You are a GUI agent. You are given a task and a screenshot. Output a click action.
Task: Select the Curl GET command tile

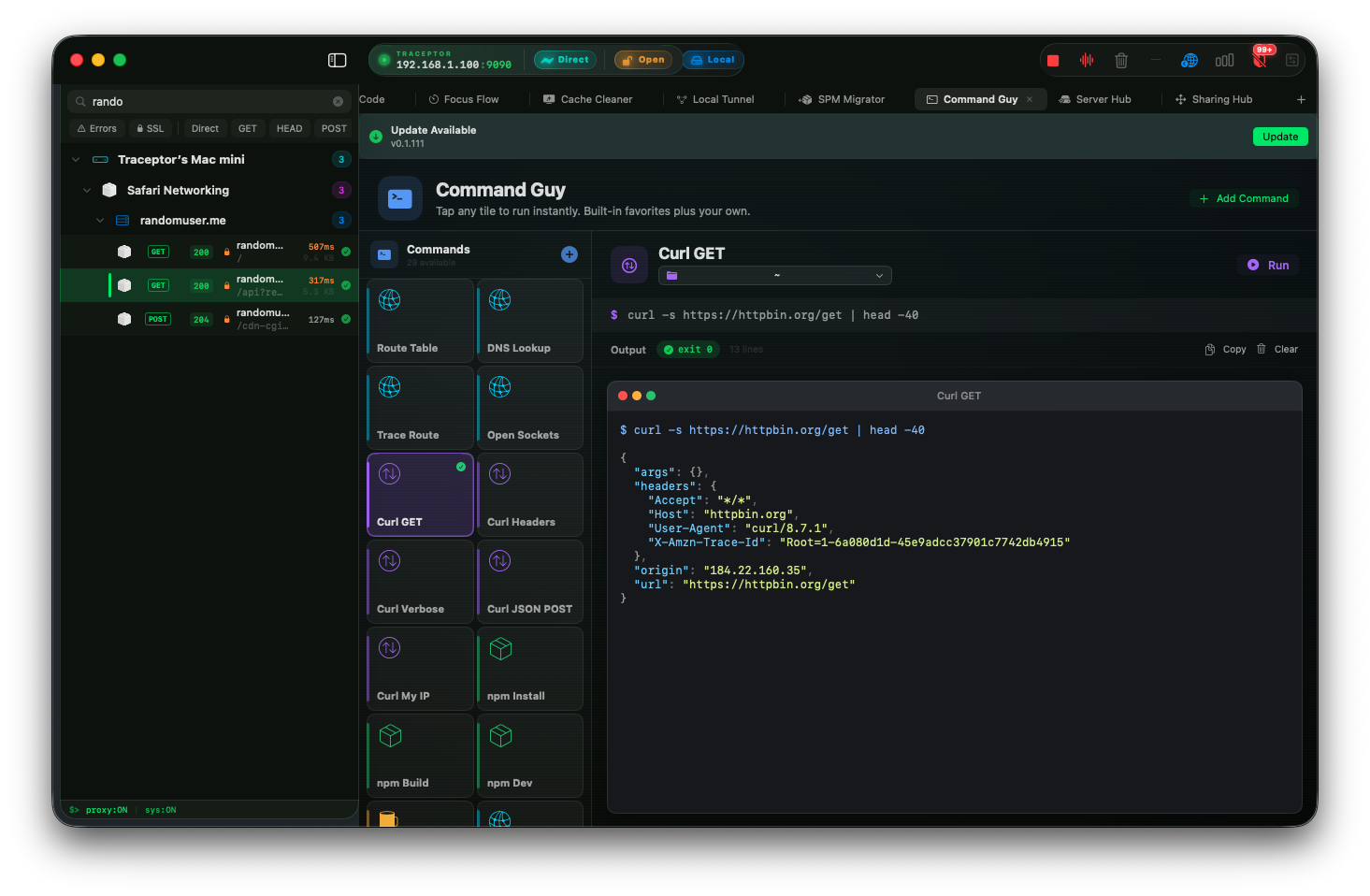[x=420, y=495]
